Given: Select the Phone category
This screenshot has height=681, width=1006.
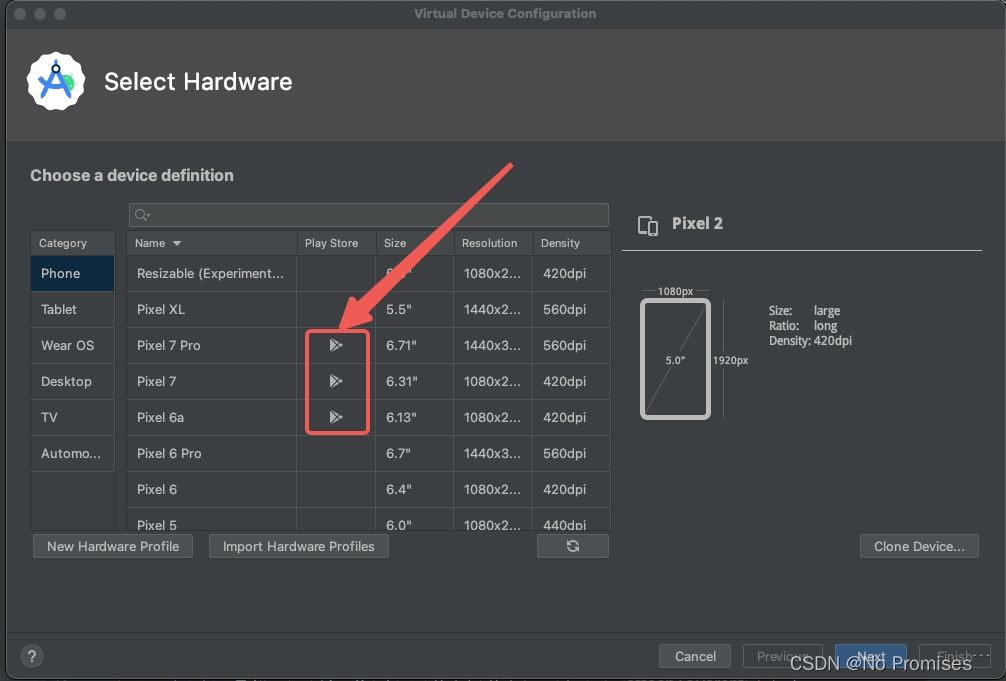Looking at the screenshot, I should point(72,273).
